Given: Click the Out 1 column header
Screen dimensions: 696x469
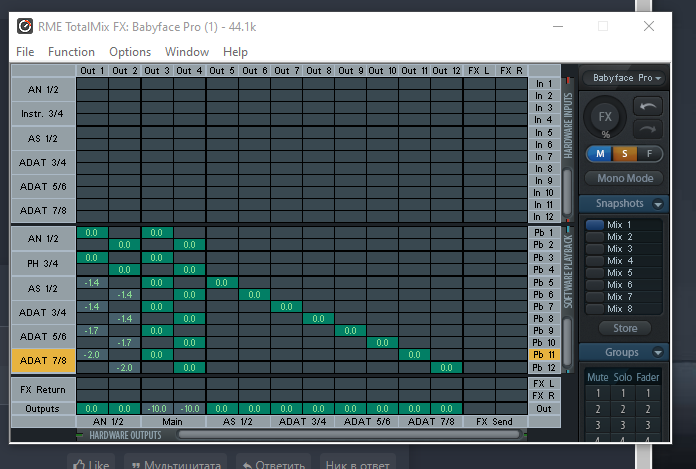Looking at the screenshot, I should tap(92, 71).
